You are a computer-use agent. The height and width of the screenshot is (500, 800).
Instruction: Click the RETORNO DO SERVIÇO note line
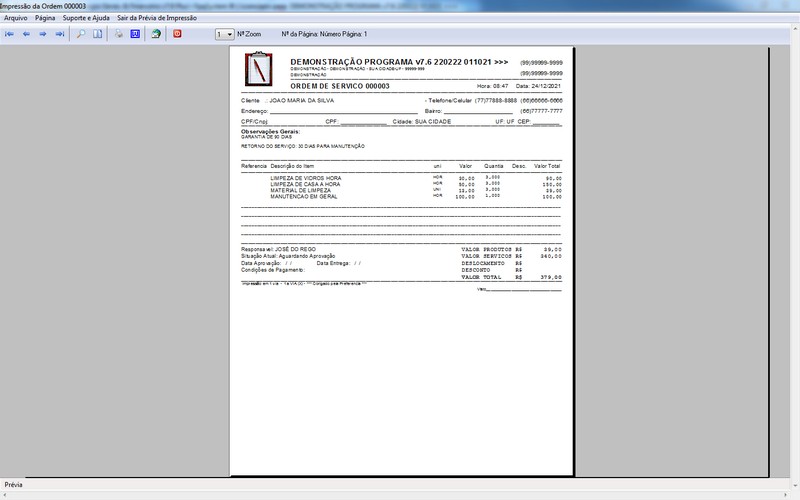tap(303, 146)
